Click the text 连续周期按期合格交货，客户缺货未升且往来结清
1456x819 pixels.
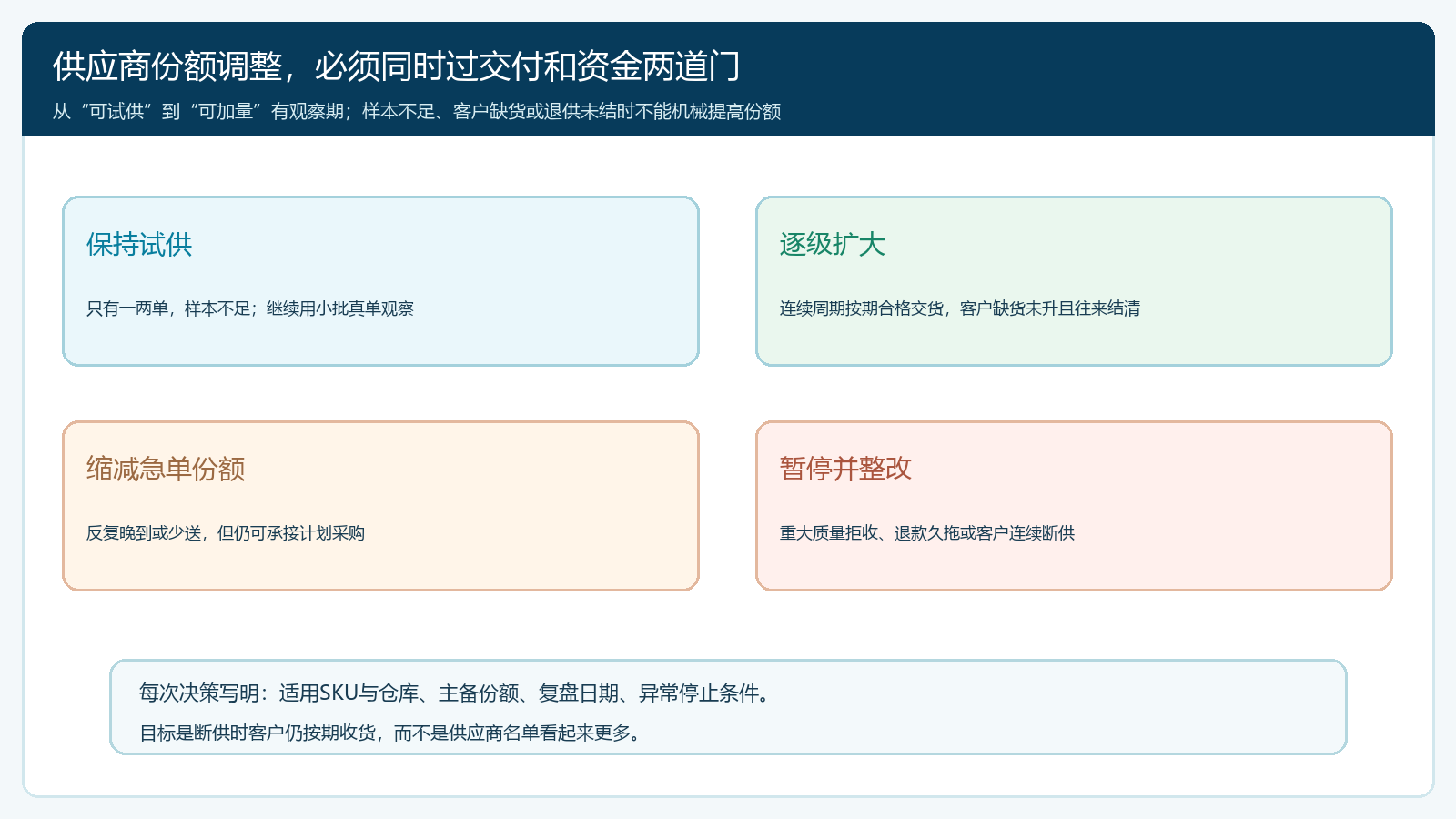tap(960, 308)
